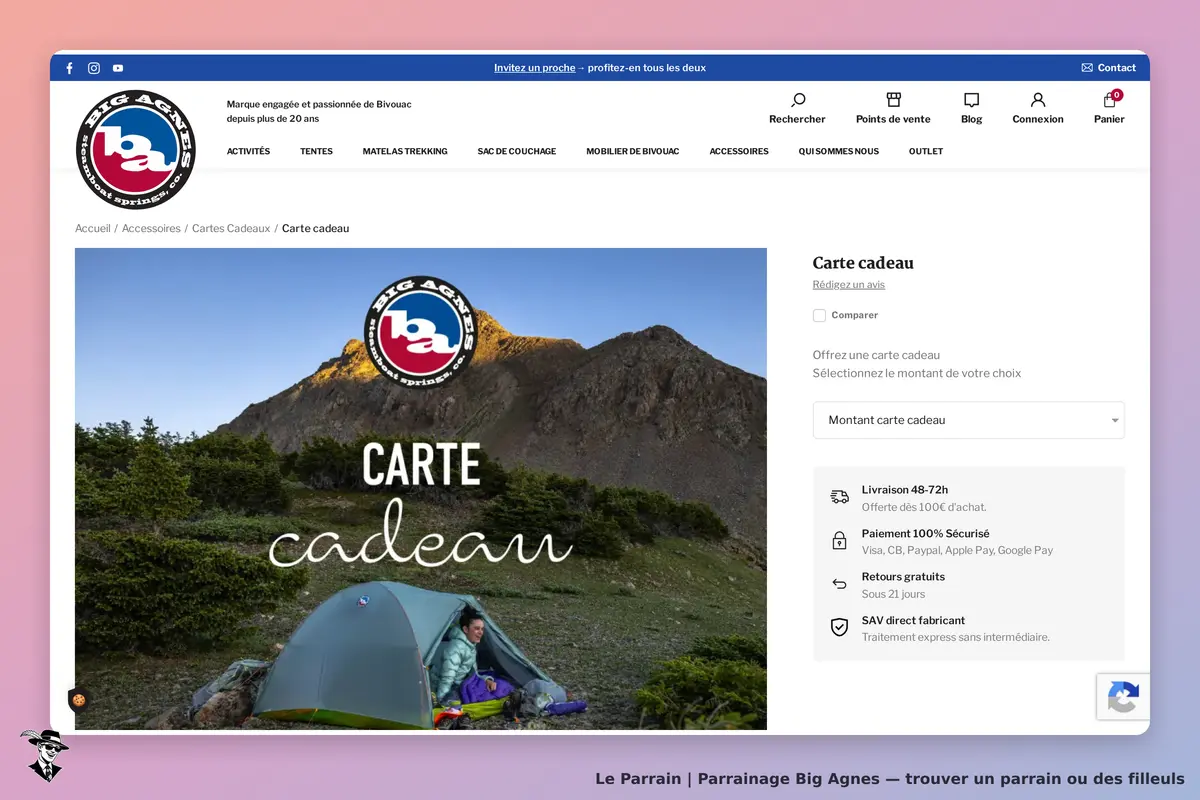Follow the Invitez un proche link
Image resolution: width=1200 pixels, height=800 pixels.
pos(534,68)
